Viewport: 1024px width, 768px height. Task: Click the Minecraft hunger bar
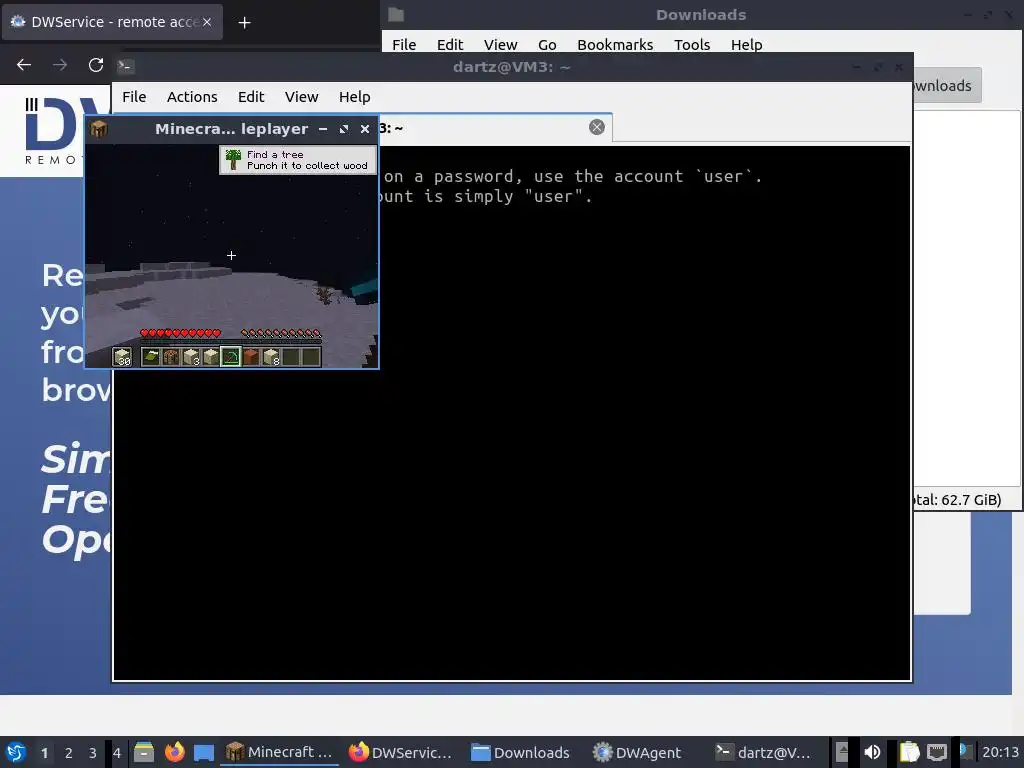281,333
